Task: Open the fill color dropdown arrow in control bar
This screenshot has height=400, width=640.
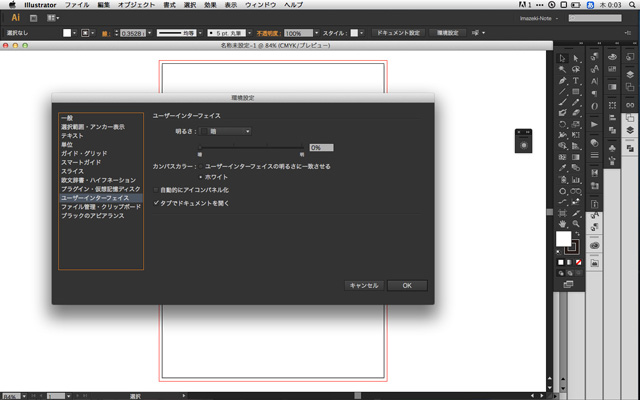Action: (74, 33)
